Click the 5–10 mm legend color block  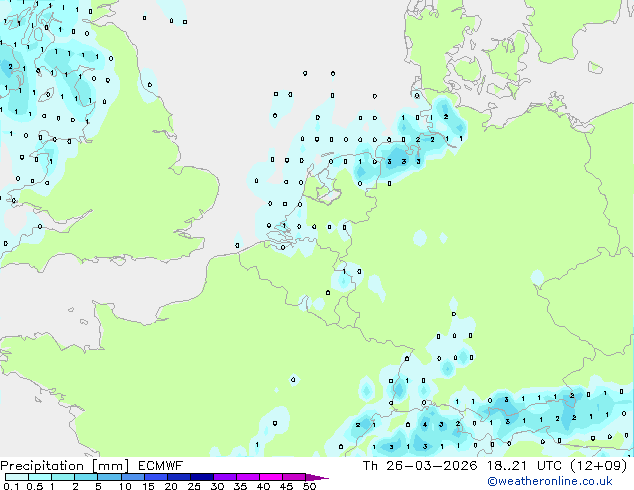109,477
